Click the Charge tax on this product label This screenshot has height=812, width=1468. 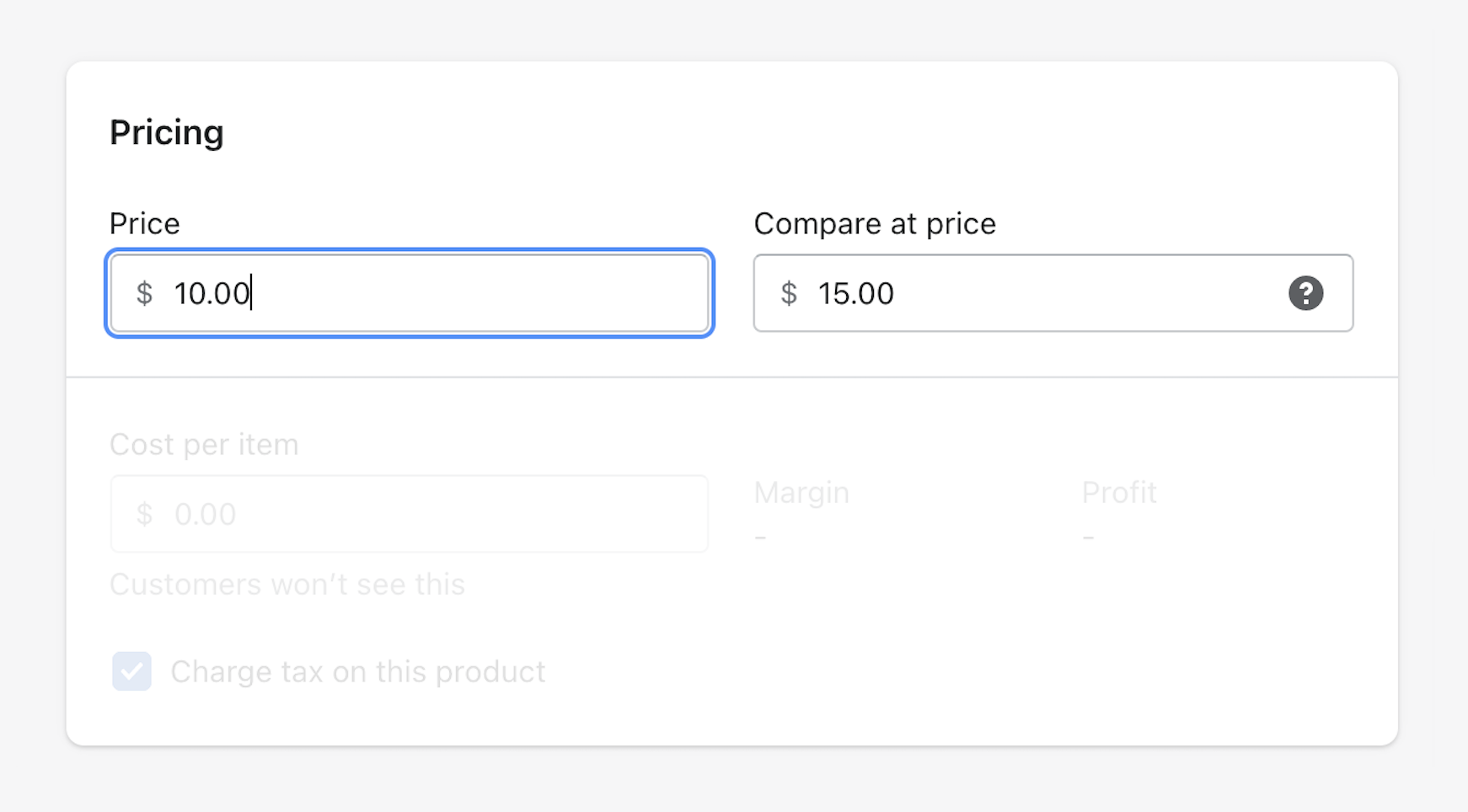(358, 671)
